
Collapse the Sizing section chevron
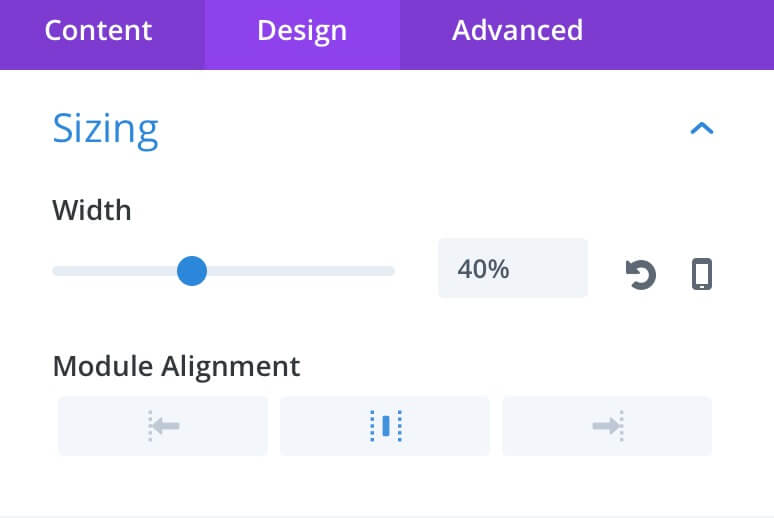point(701,129)
